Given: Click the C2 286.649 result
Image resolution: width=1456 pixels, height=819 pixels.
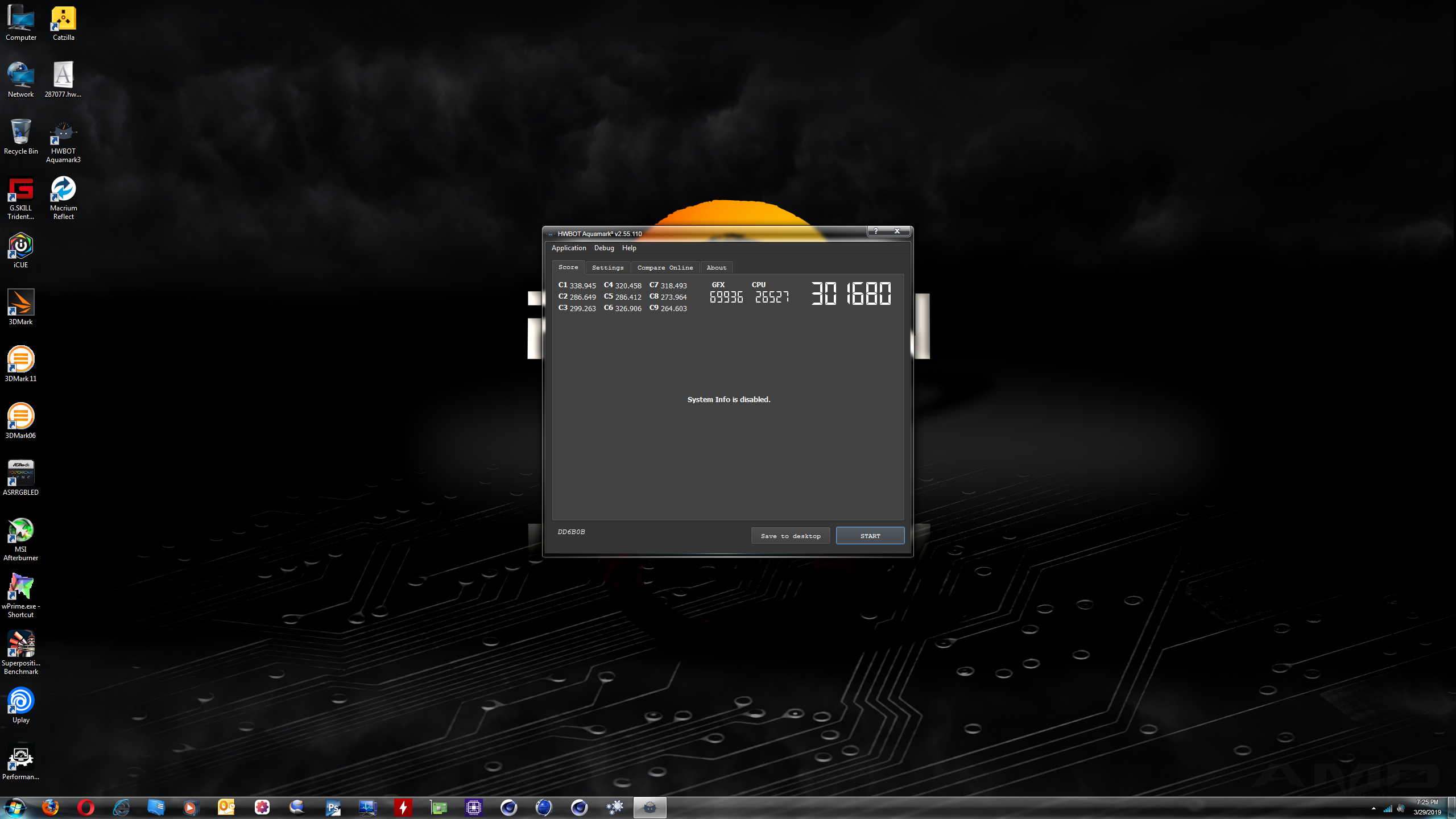Looking at the screenshot, I should (x=577, y=297).
